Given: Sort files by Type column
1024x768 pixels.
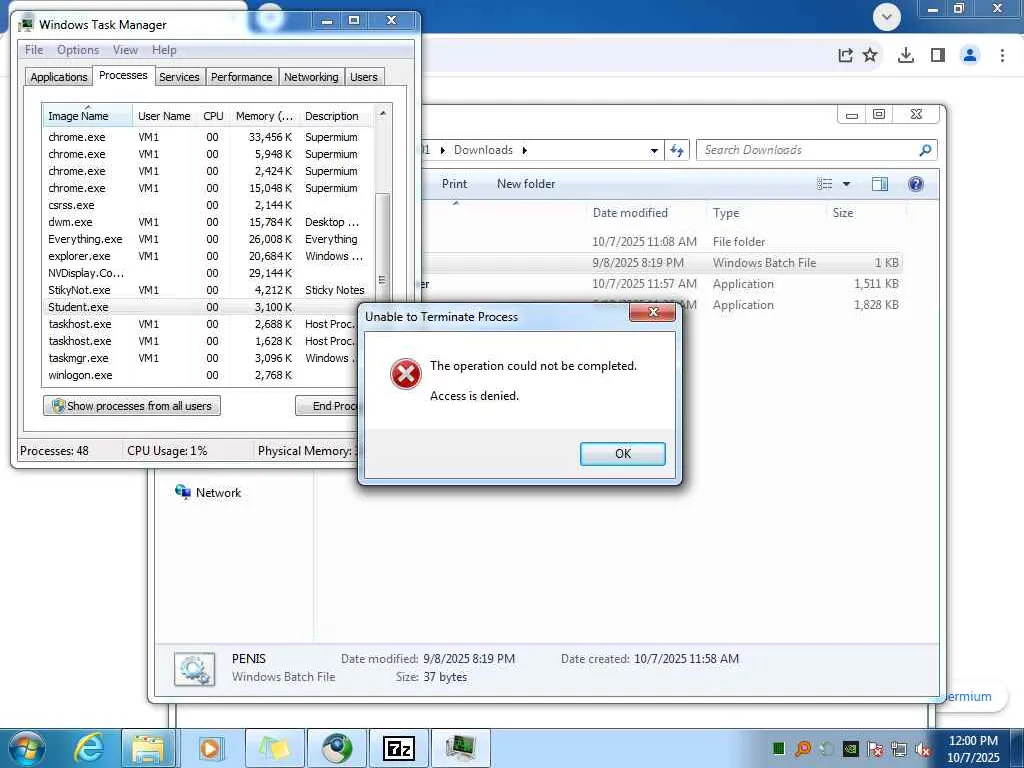Looking at the screenshot, I should tap(766, 213).
